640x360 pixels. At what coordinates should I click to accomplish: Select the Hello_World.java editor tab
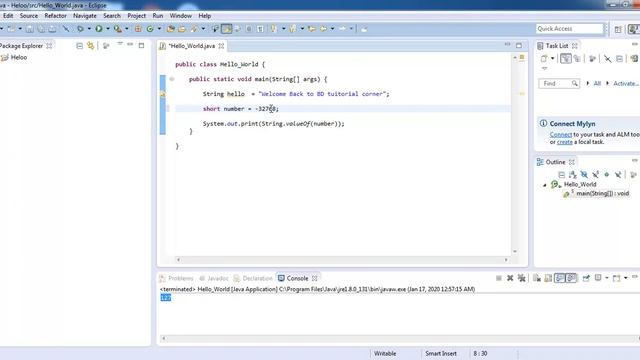pos(192,46)
